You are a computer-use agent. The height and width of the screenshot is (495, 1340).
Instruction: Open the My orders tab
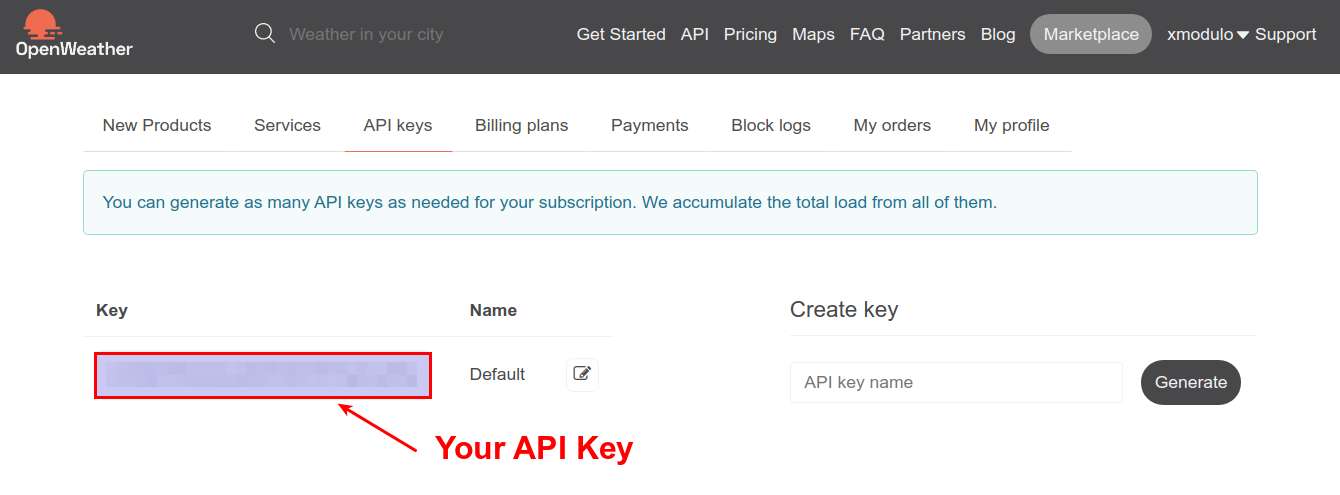coord(892,125)
